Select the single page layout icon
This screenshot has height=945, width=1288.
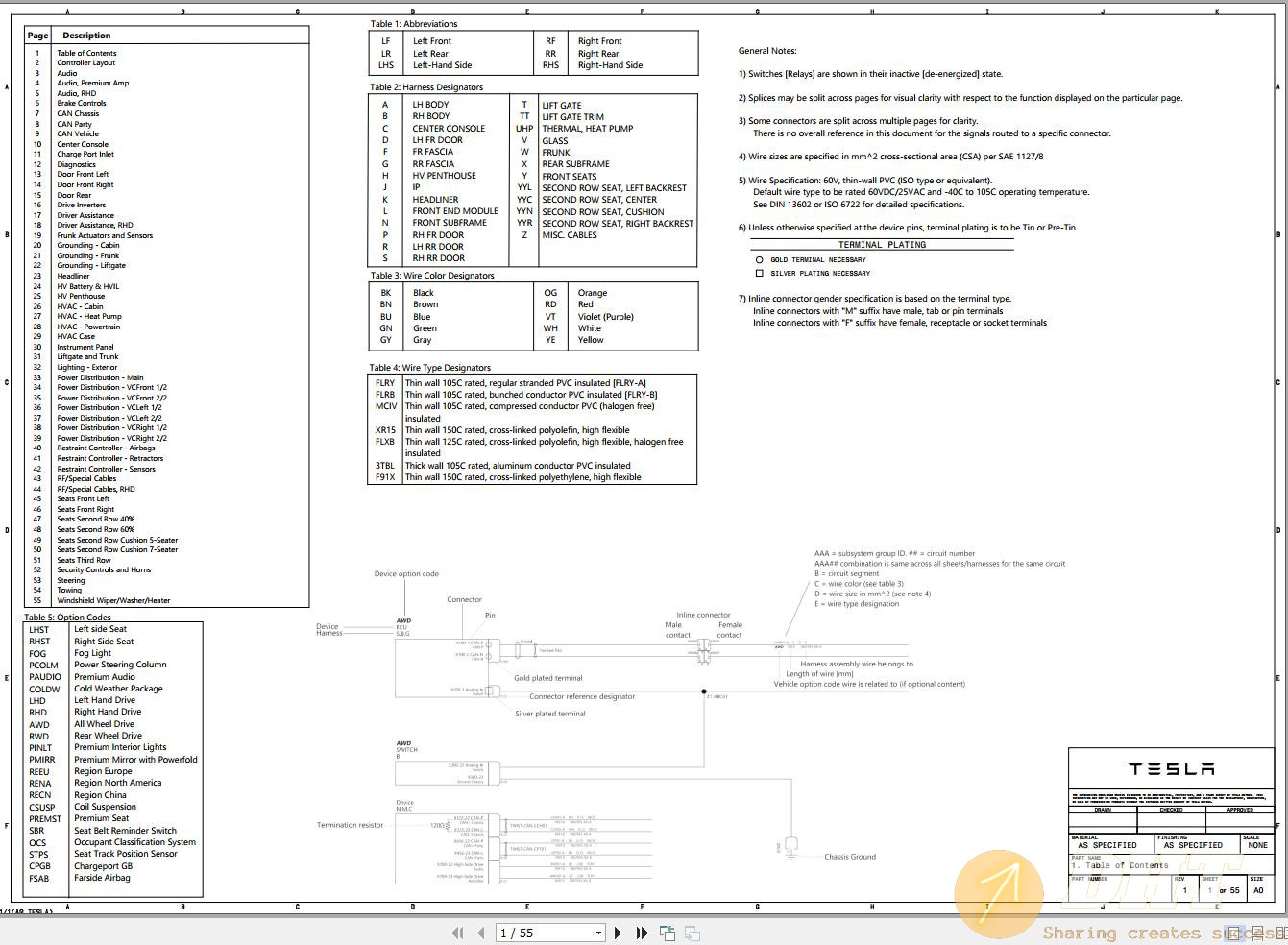coord(1234,933)
